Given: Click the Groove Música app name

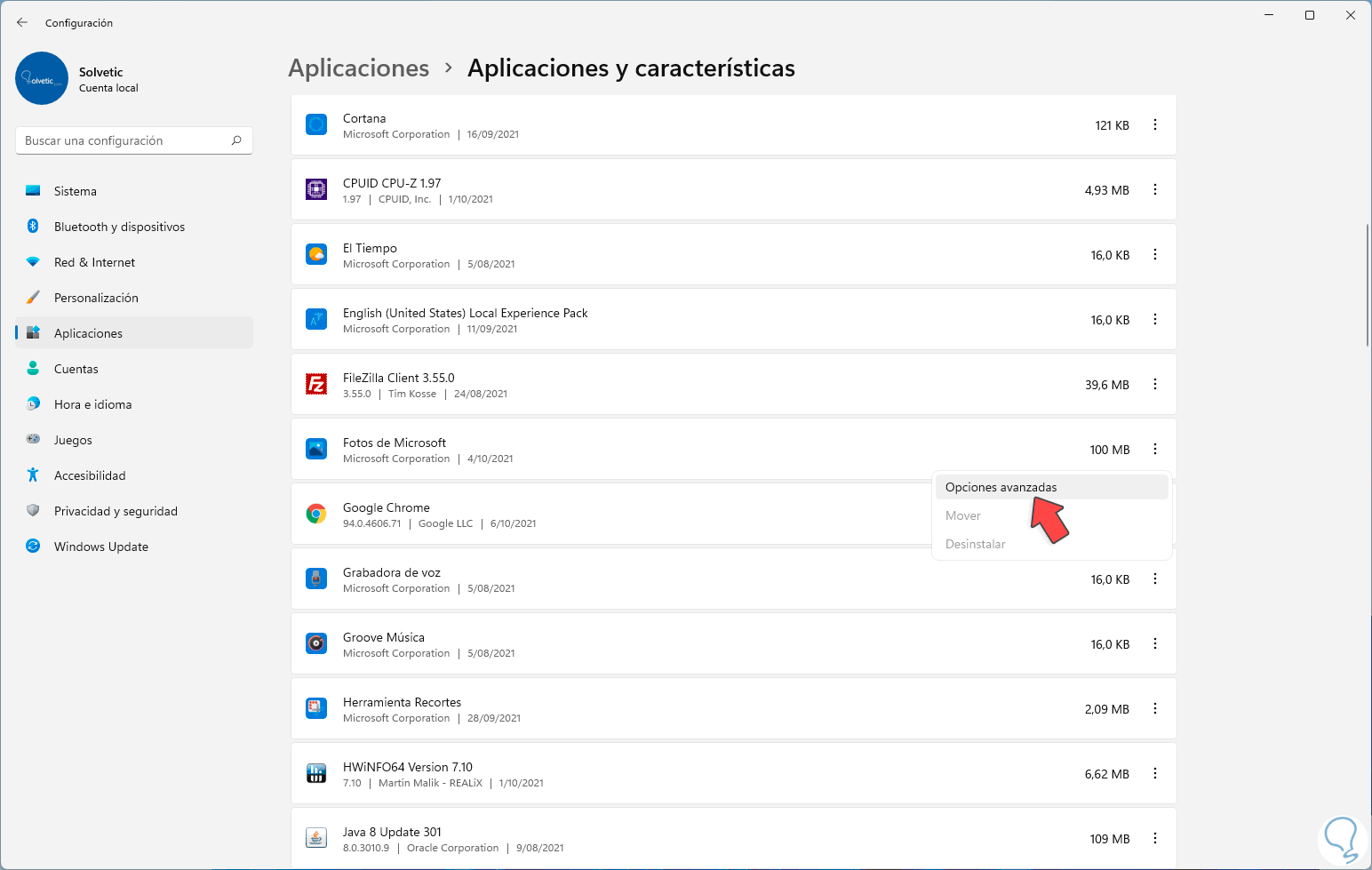Looking at the screenshot, I should pos(384,637).
